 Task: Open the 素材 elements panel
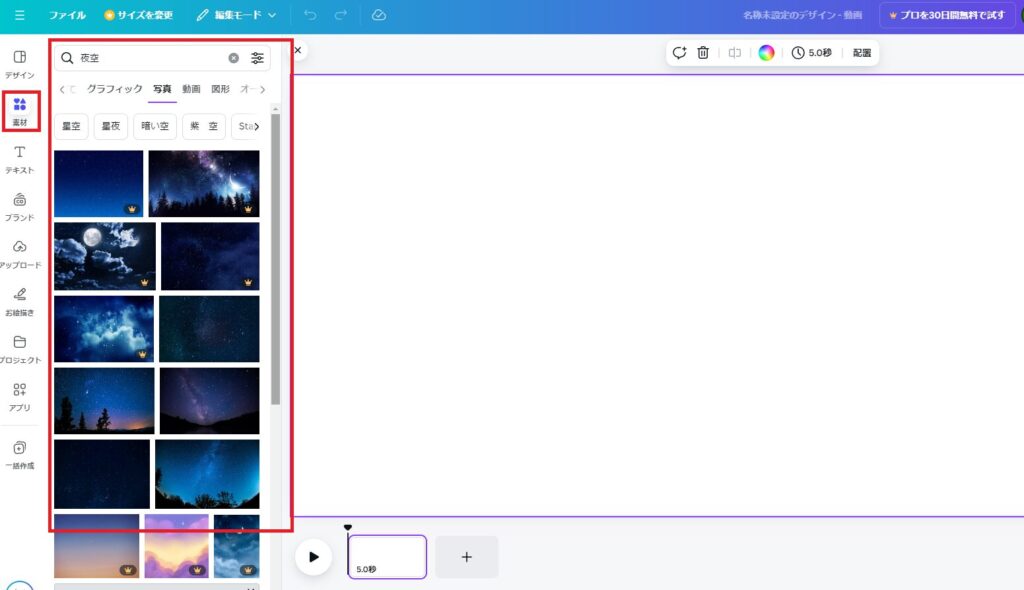coord(20,111)
